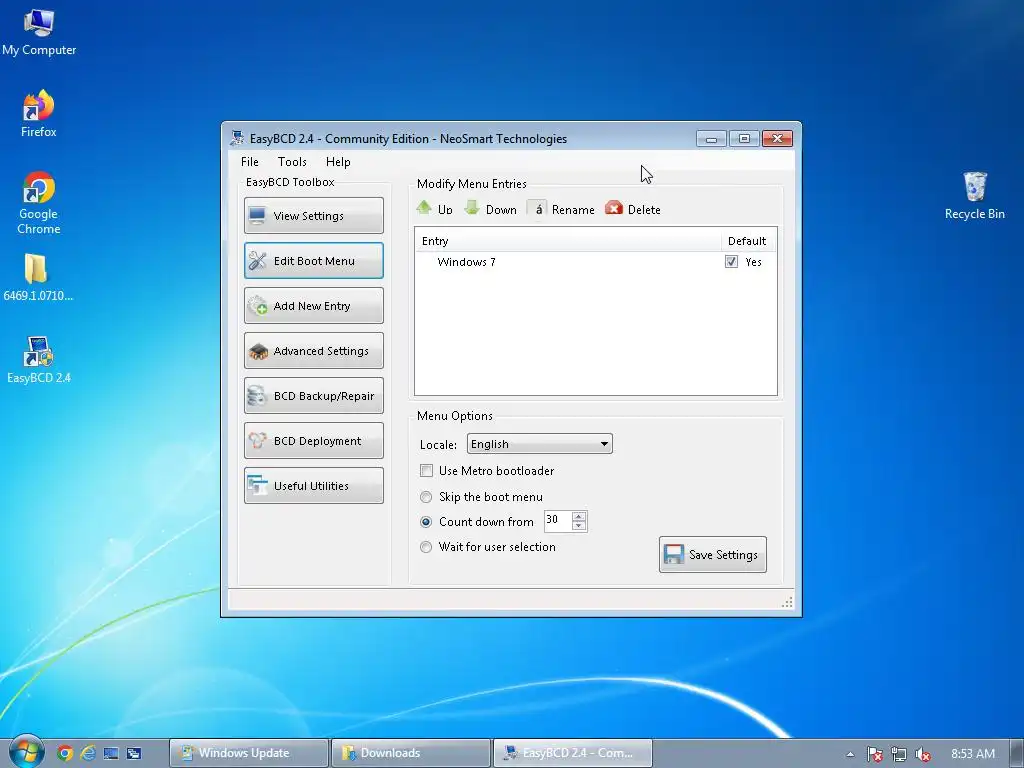Open Google Chrome desktop shortcut
This screenshot has width=1024, height=768.
39,202
